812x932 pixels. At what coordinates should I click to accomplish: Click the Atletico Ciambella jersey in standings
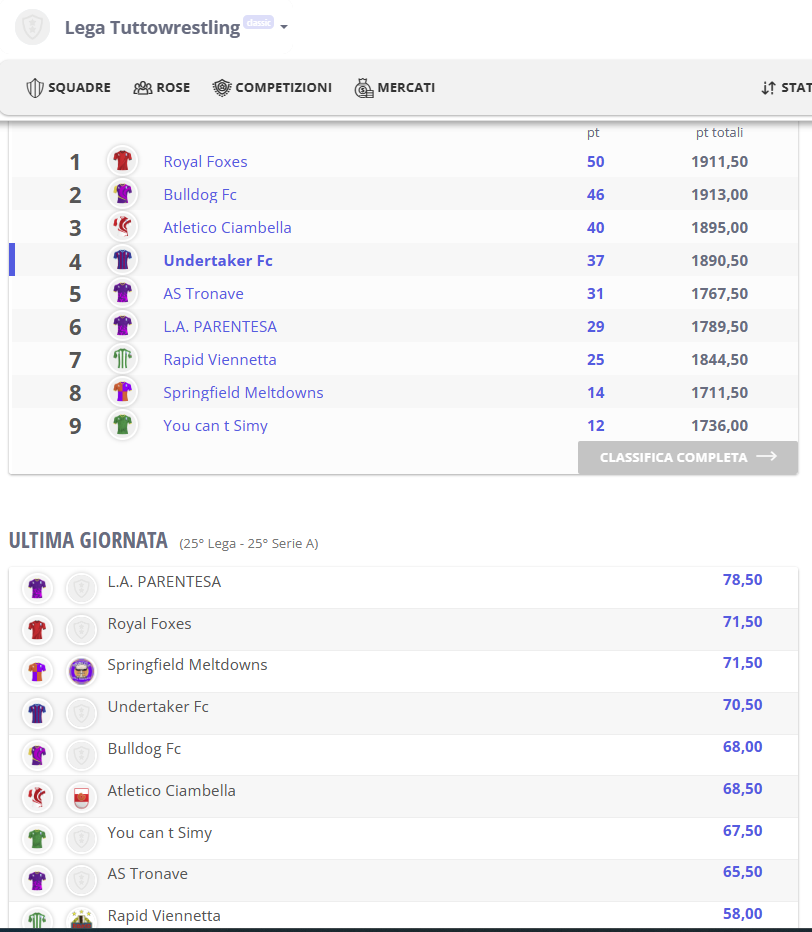coord(122,226)
